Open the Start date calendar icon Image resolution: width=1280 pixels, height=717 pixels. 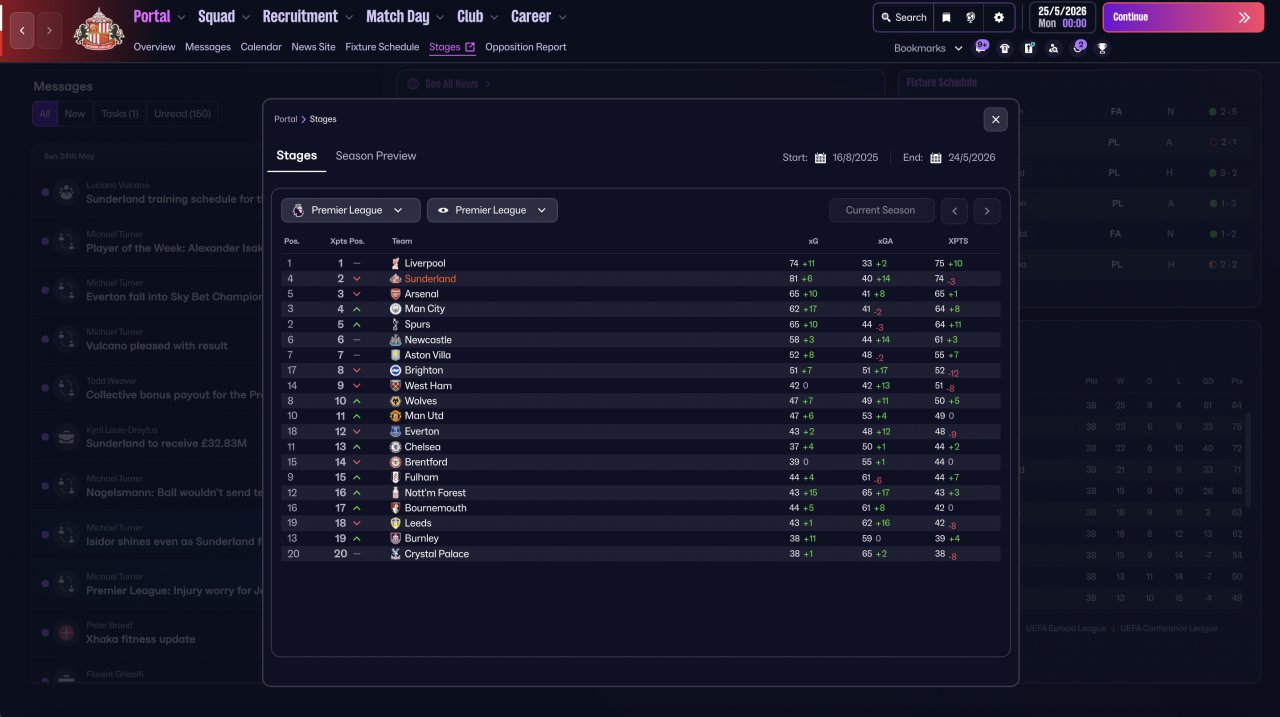click(x=820, y=158)
